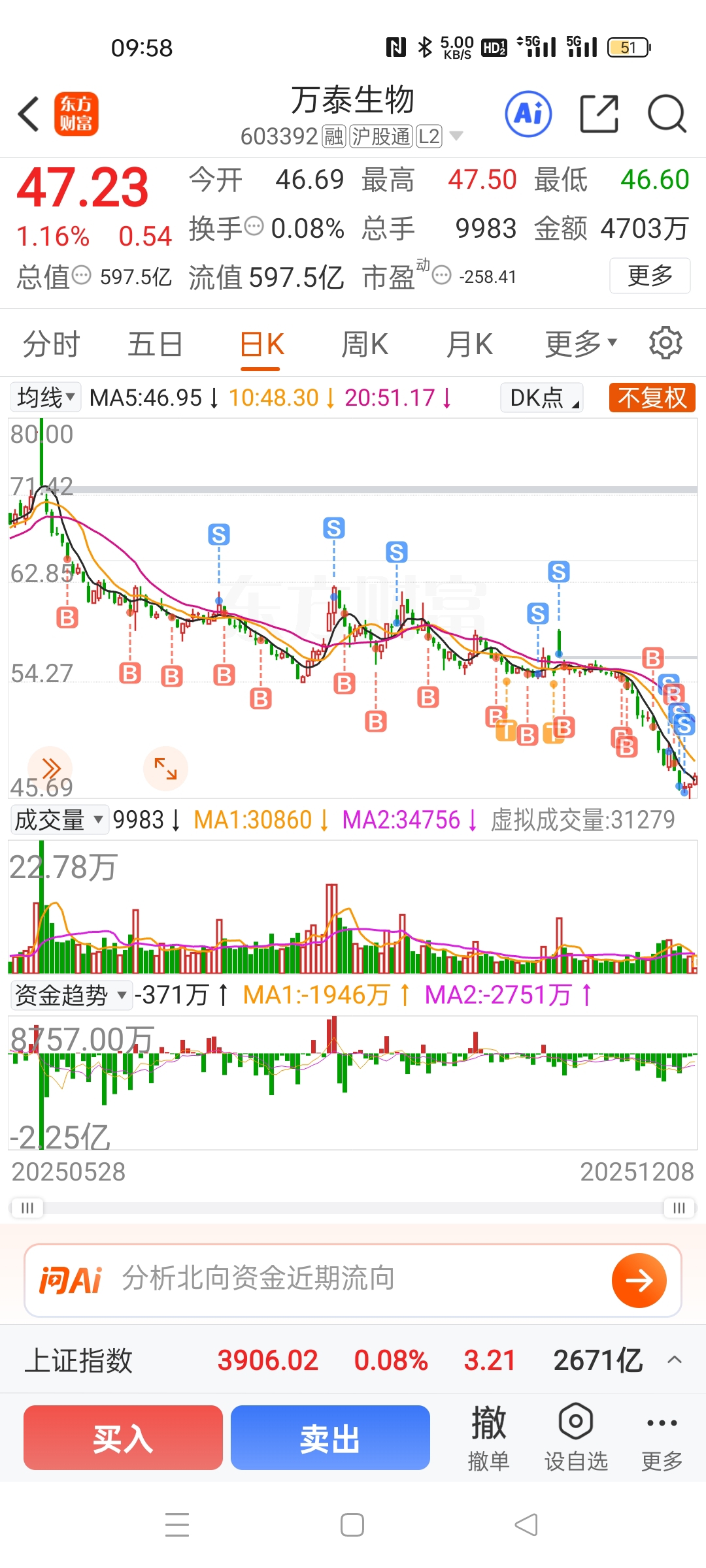Tap the date range slider track

(x=353, y=1207)
